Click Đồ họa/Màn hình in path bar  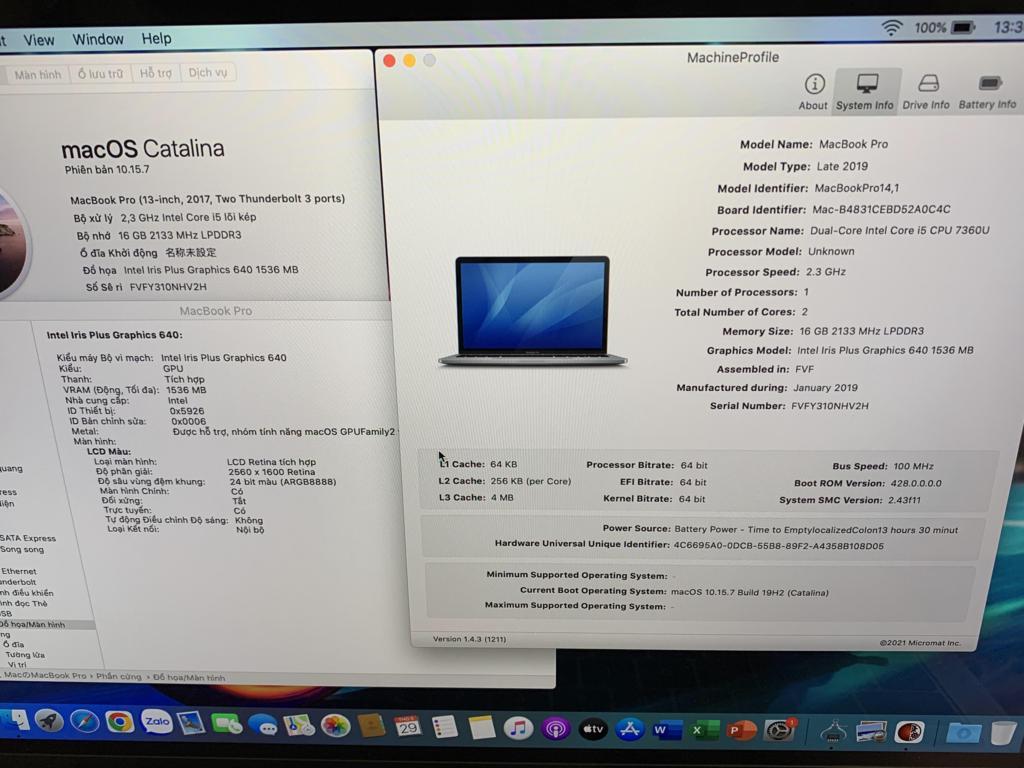click(189, 678)
